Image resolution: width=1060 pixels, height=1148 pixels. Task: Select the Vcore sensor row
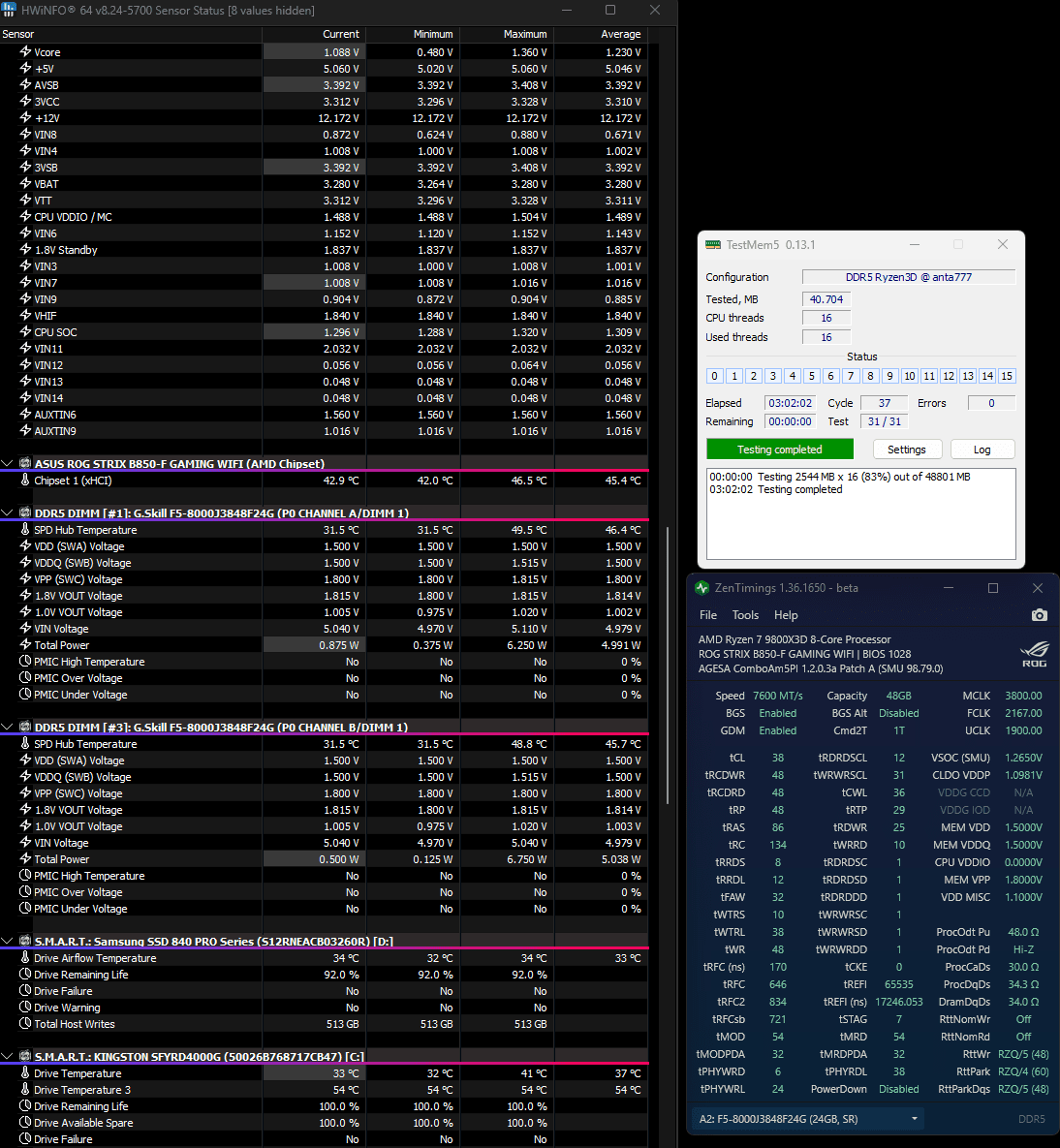(x=324, y=52)
